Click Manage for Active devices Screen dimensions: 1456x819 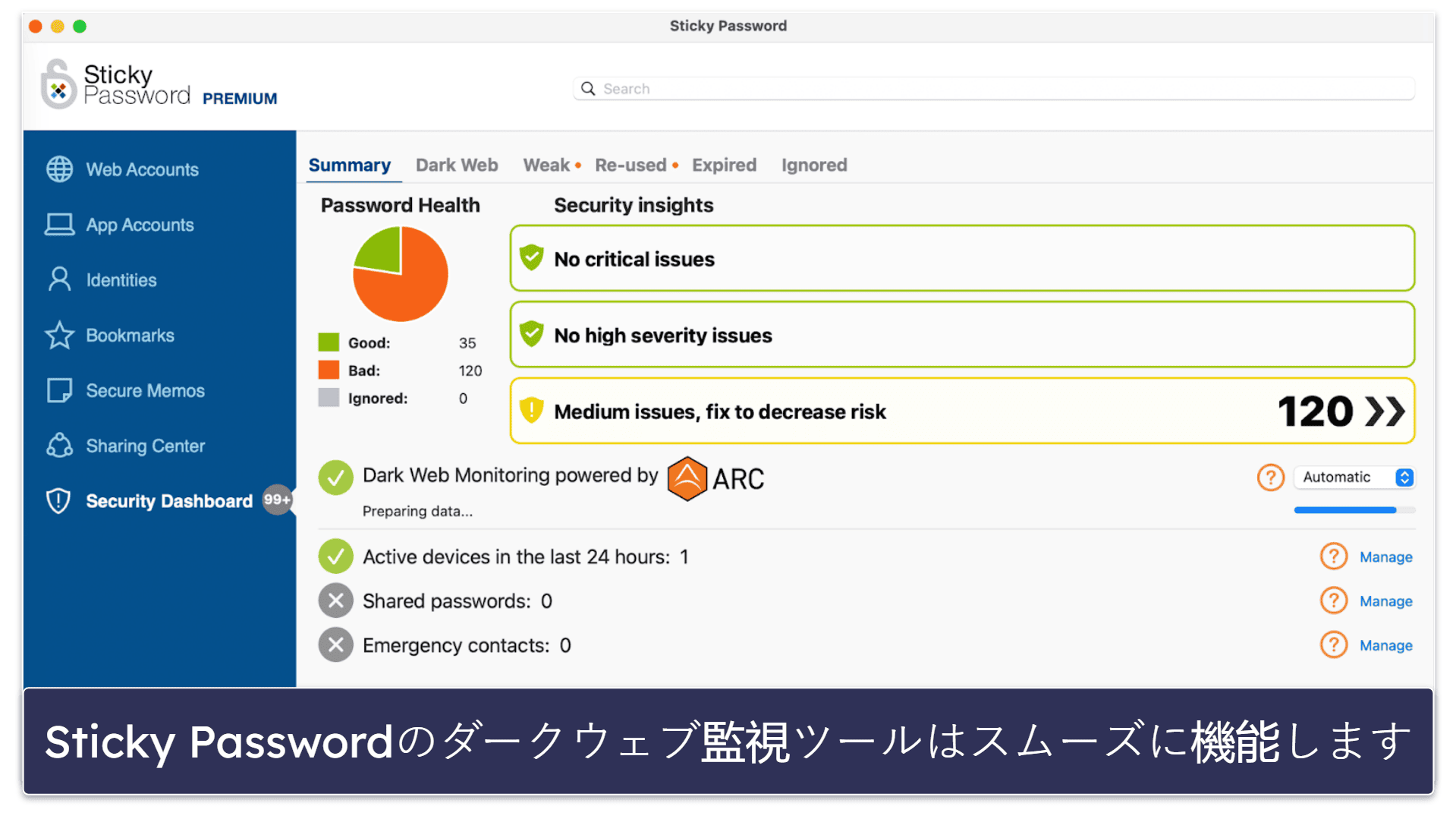pos(1385,557)
